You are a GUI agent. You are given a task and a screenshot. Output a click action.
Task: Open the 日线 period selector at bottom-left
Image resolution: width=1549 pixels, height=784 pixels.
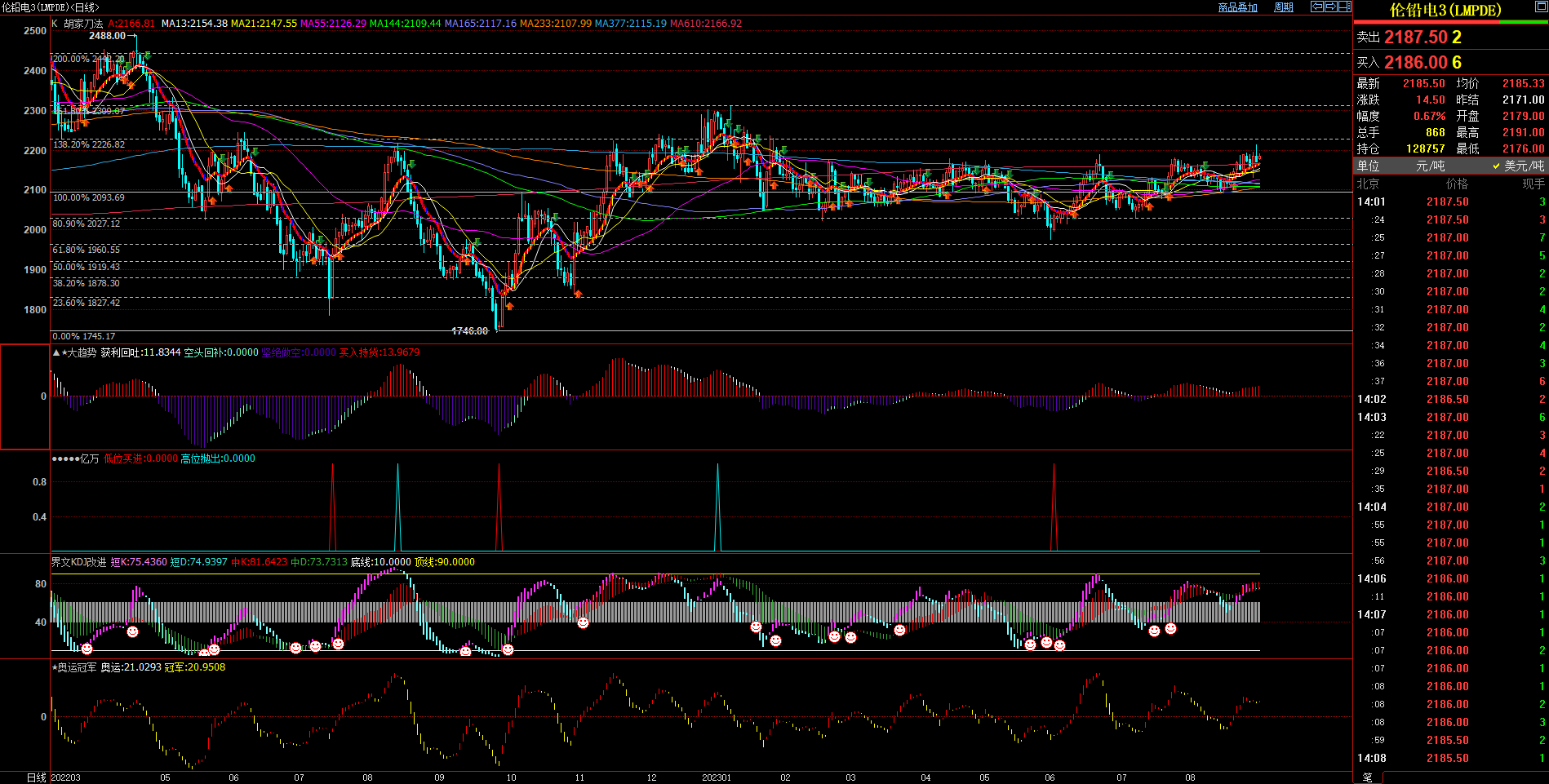coord(36,777)
